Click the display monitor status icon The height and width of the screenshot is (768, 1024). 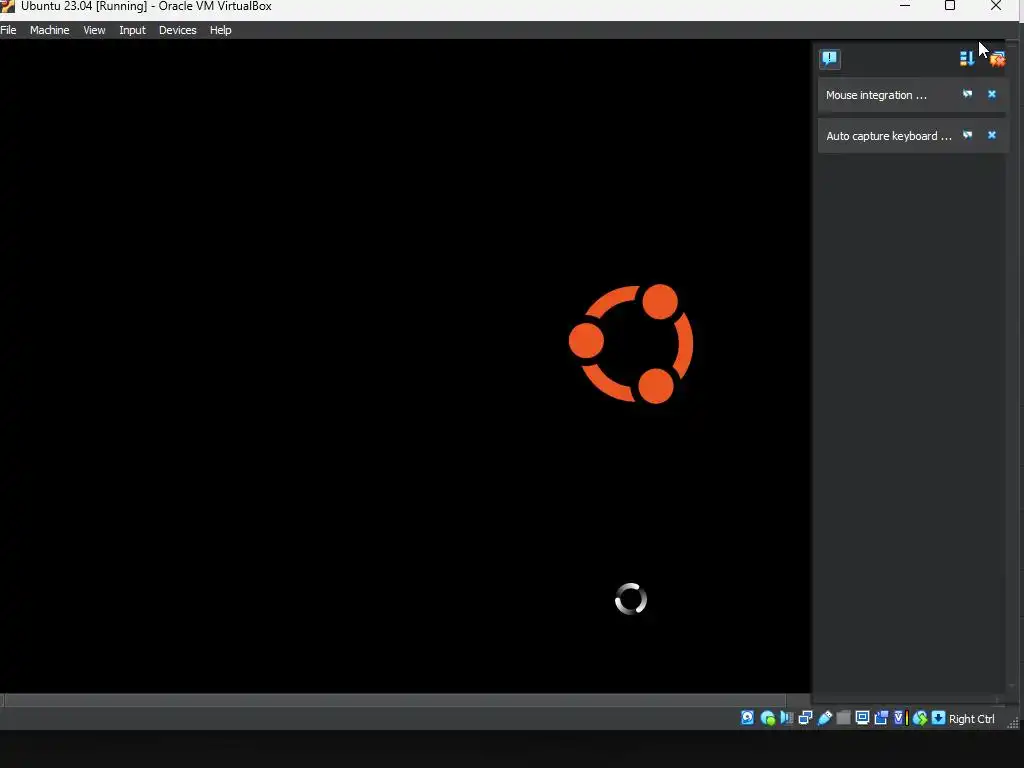pyautogui.click(x=862, y=718)
